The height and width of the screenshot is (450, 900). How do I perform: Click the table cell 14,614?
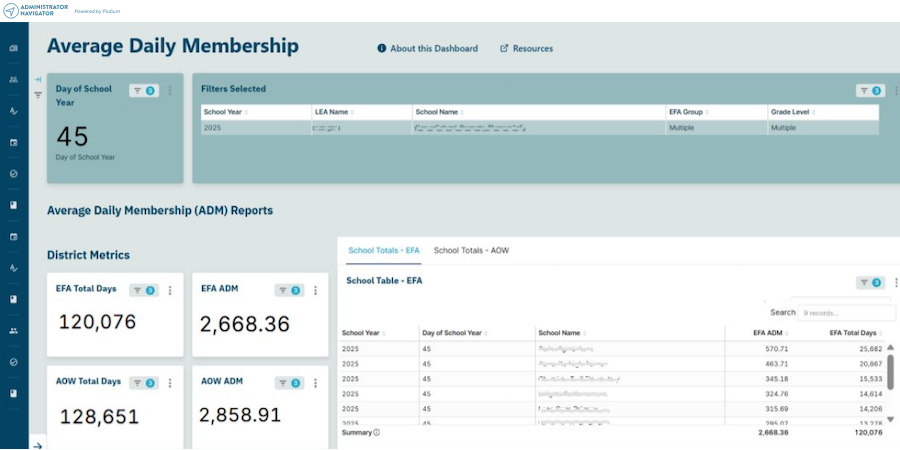pos(871,394)
